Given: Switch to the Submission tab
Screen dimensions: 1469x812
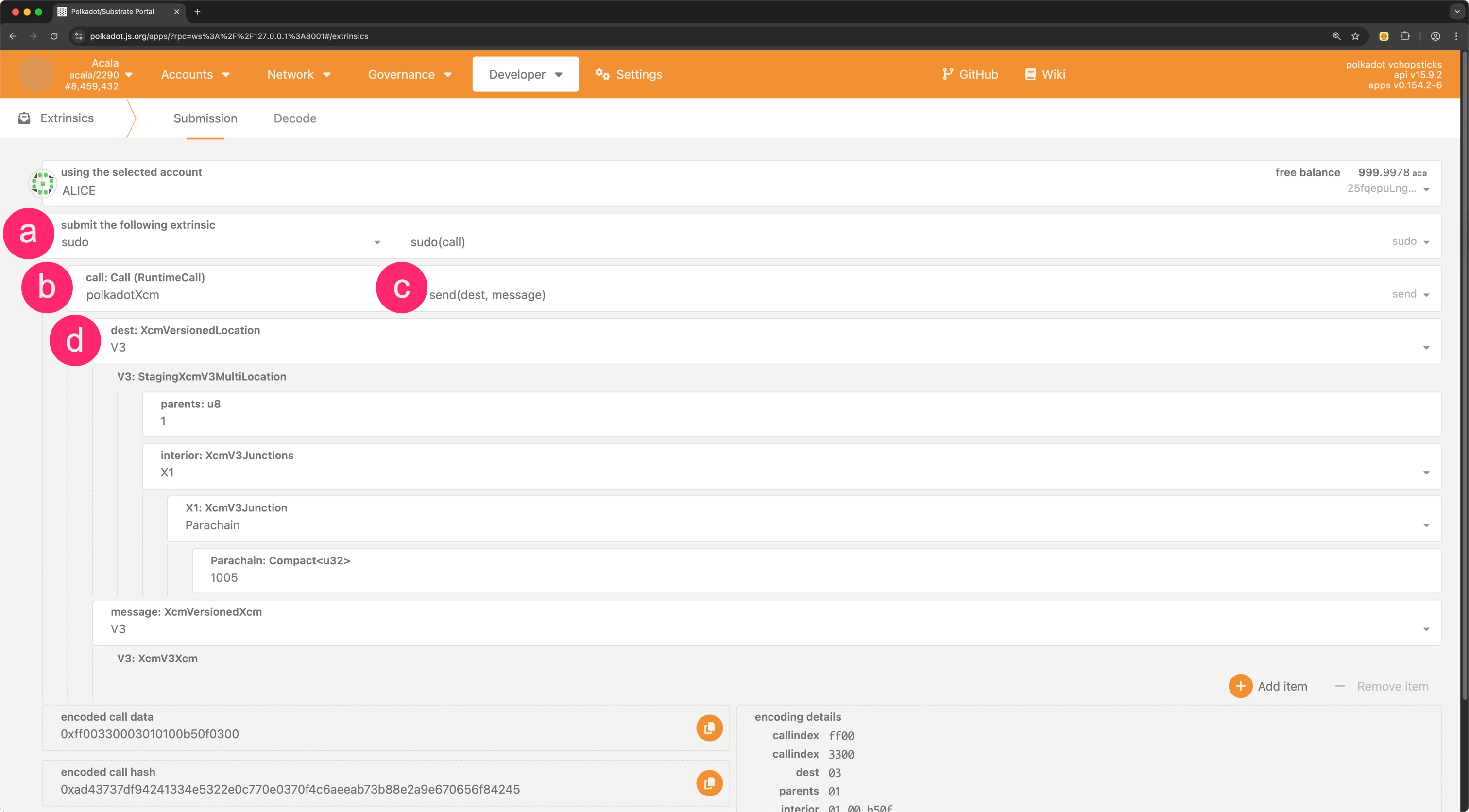Looking at the screenshot, I should pyautogui.click(x=205, y=118).
